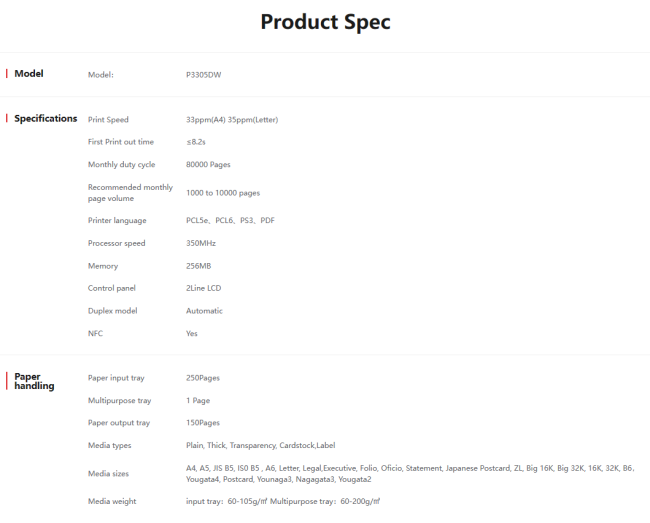
Task: Select the Recommended monthly page volume label
Action: pos(130,192)
